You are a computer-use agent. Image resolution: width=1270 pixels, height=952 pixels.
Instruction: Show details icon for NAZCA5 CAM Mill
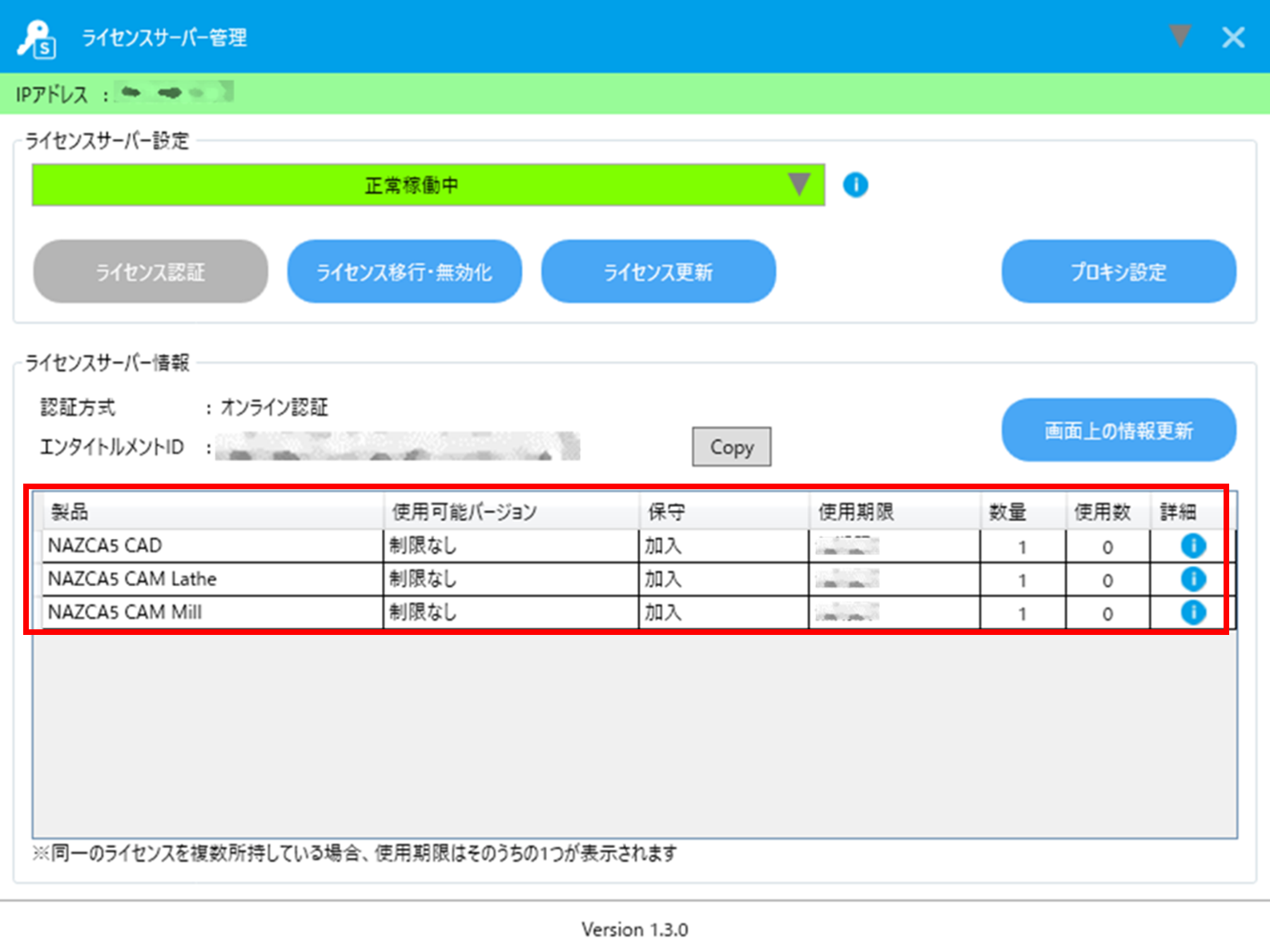[1193, 613]
